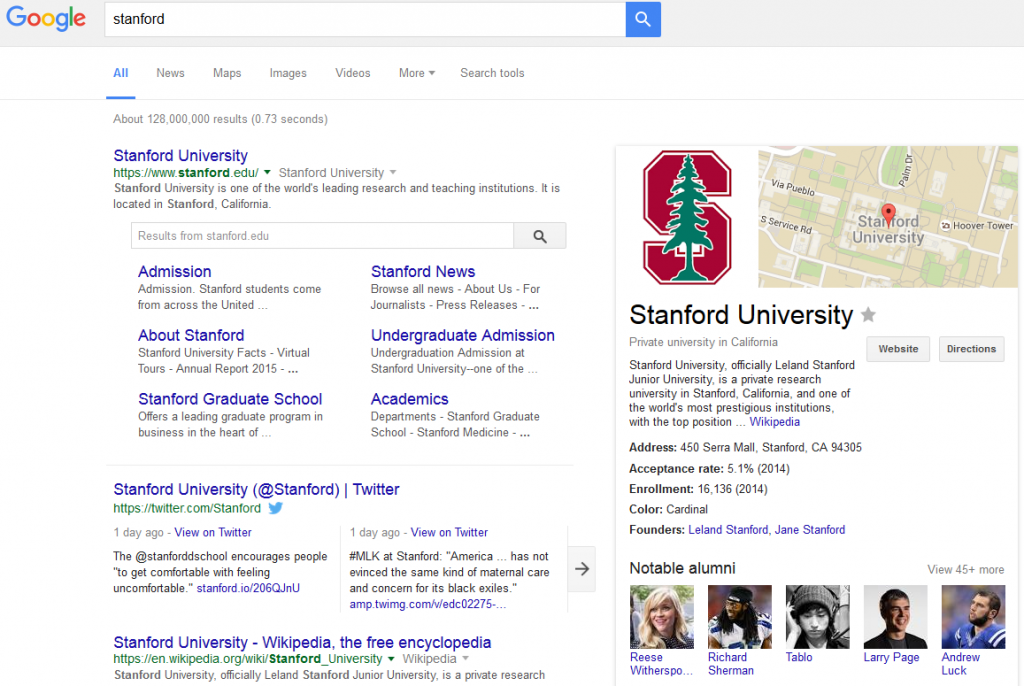Click the blue search magnifying glass button
The height and width of the screenshot is (686, 1024).
[x=643, y=19]
